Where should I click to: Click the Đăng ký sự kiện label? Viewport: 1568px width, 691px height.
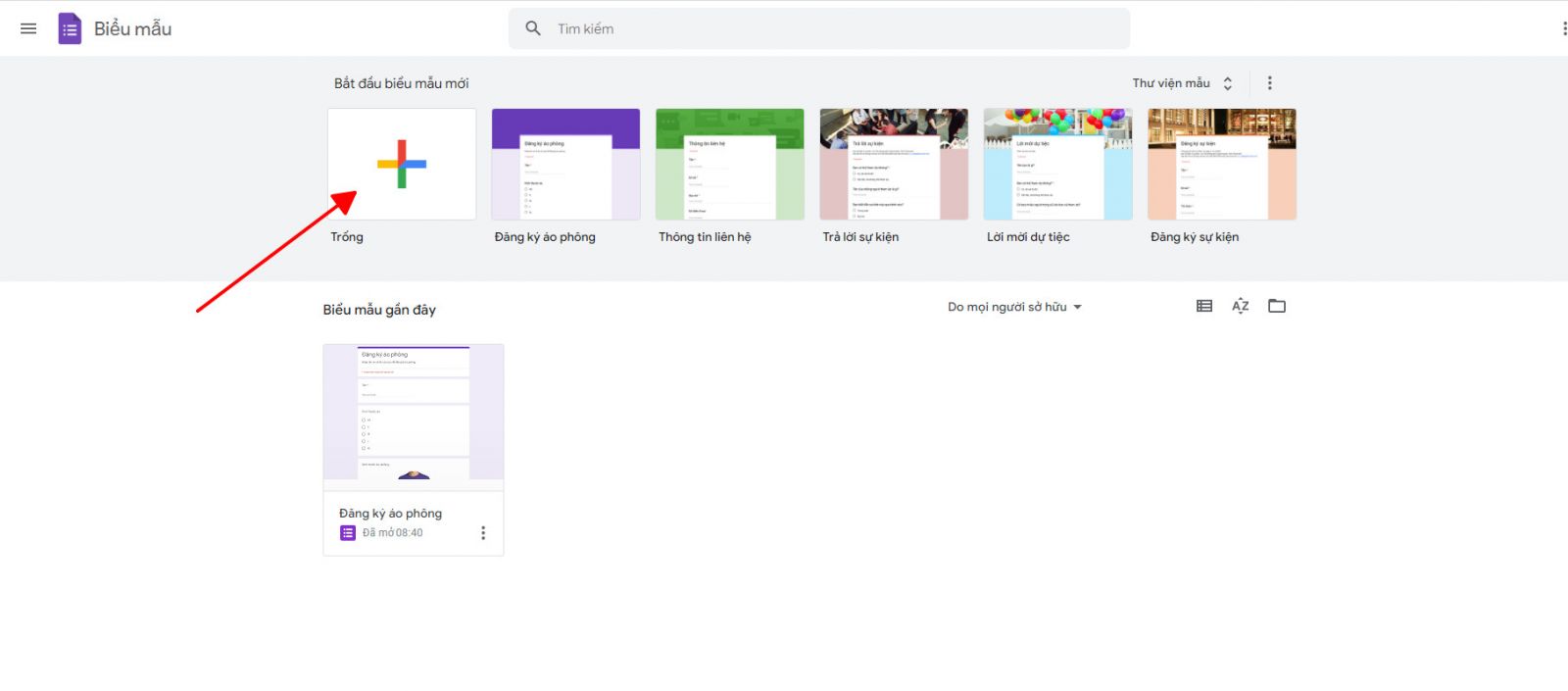(x=1195, y=237)
